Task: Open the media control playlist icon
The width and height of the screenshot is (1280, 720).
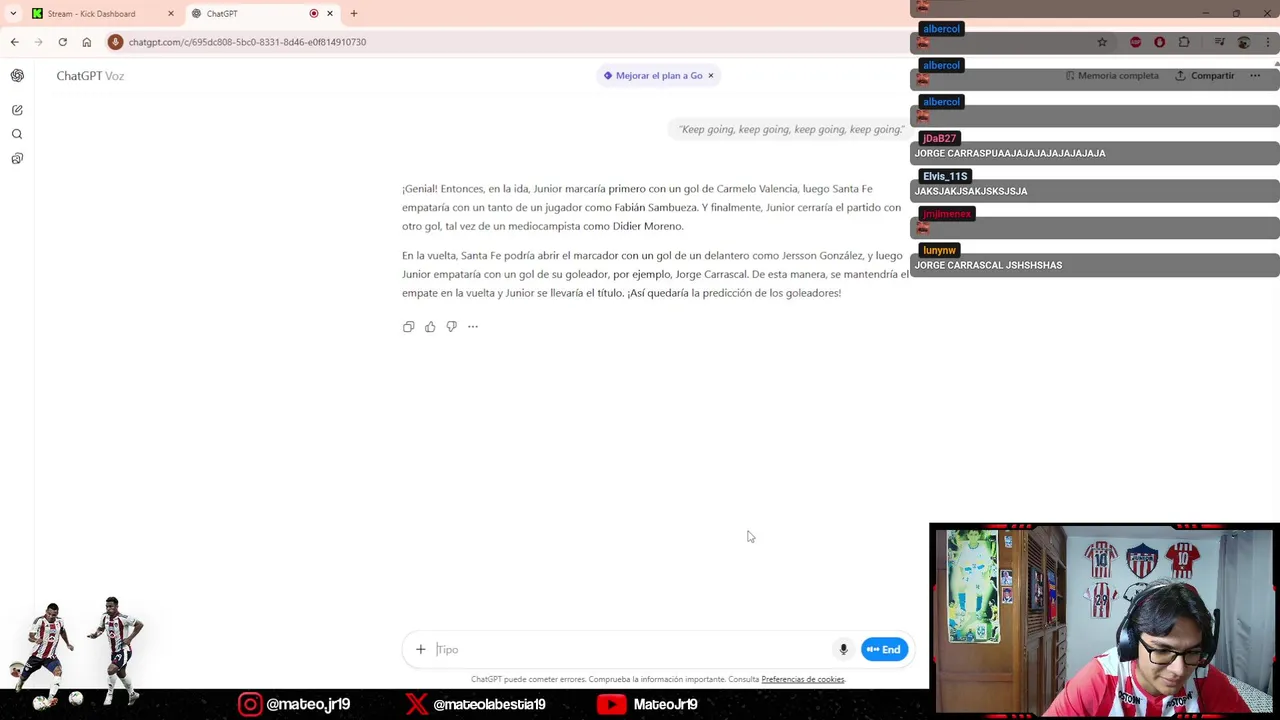Action: click(x=1219, y=42)
